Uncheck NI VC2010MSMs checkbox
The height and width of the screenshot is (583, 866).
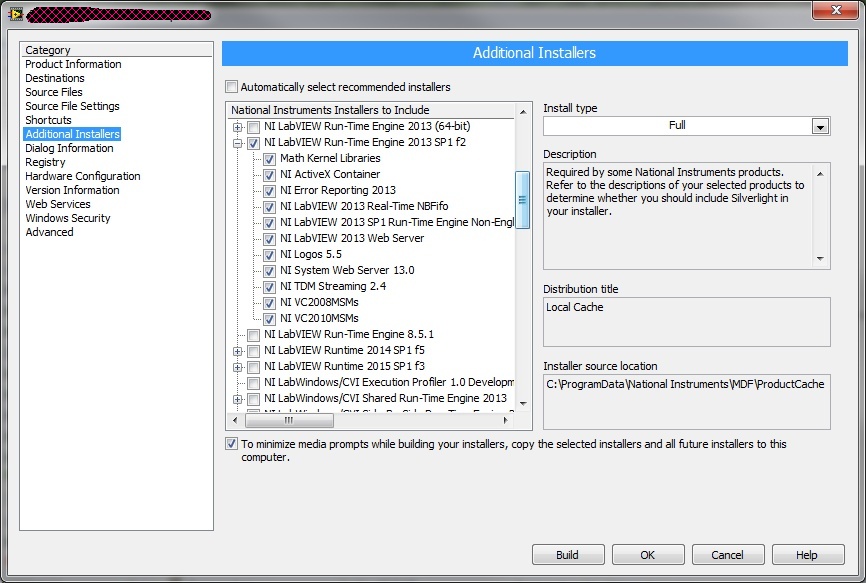pos(270,319)
